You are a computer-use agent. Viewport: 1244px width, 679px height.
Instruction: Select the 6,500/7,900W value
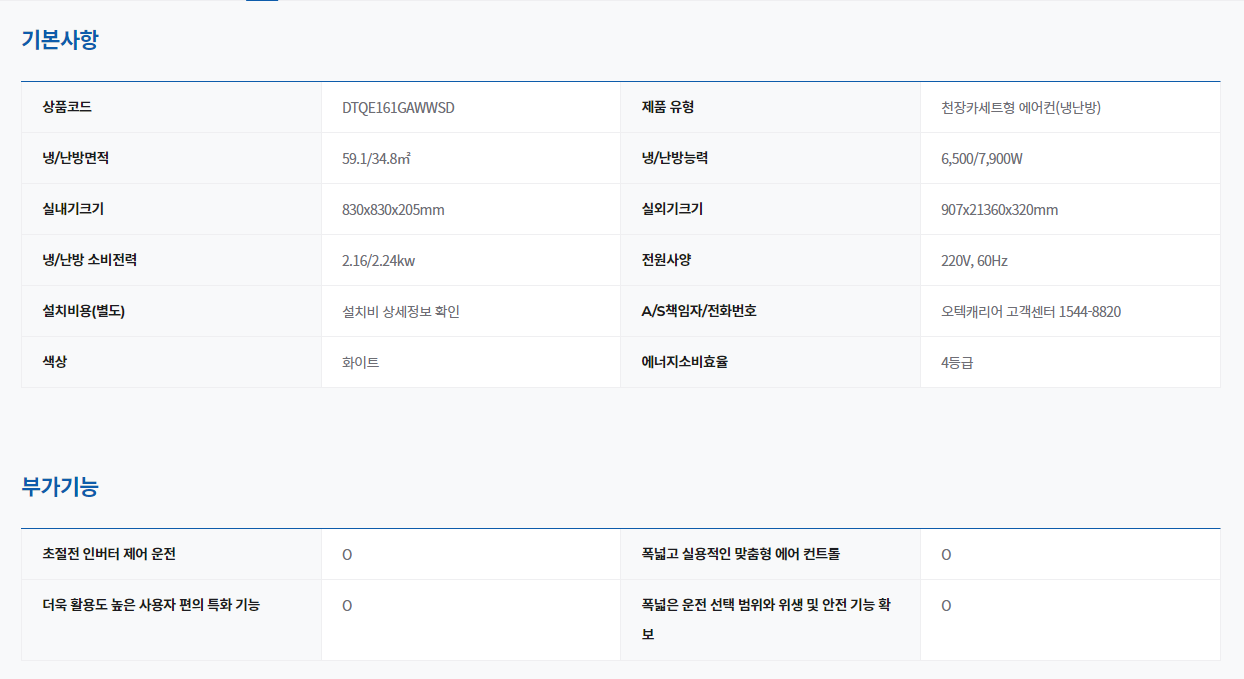pos(982,159)
